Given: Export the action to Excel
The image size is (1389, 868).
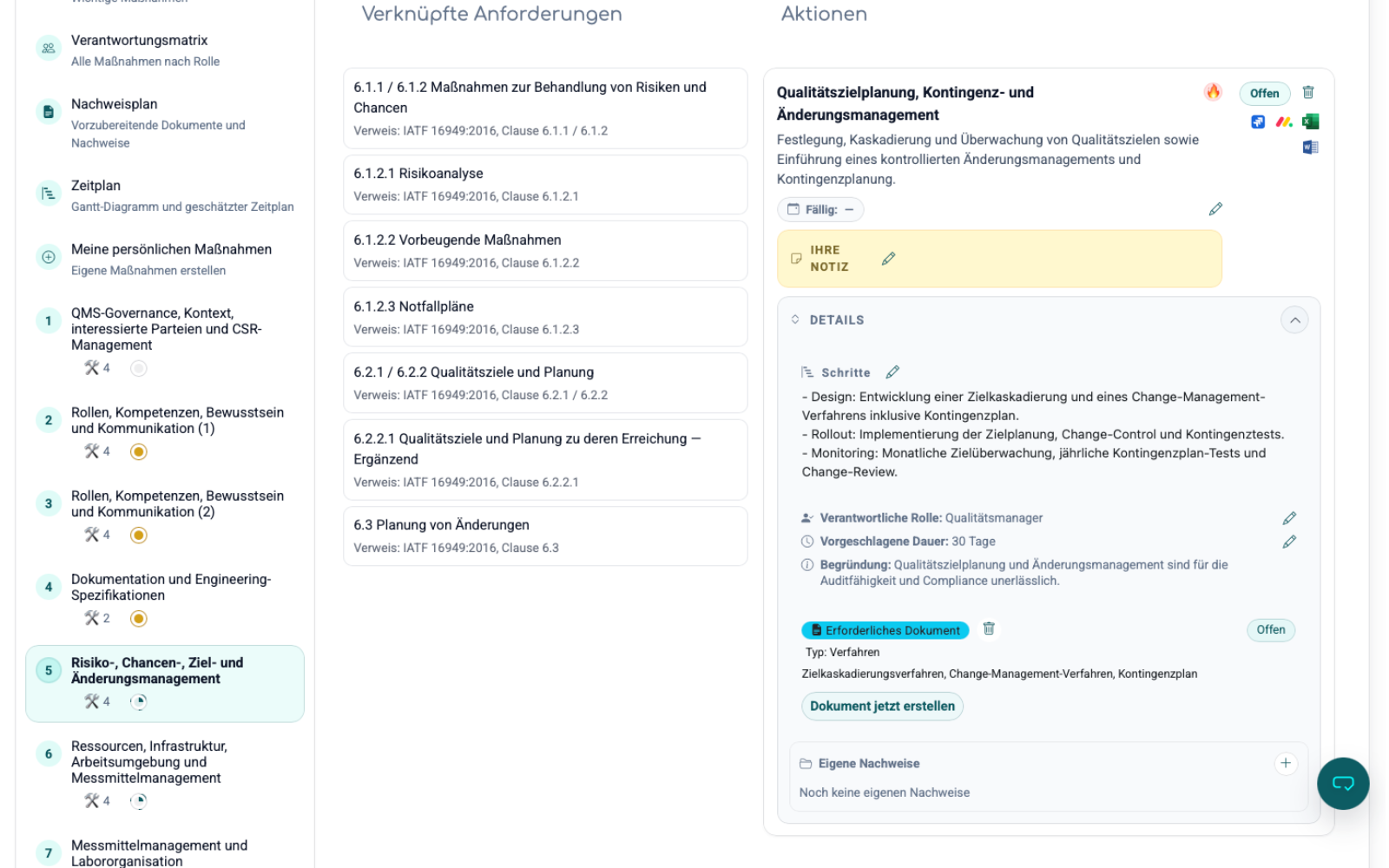Looking at the screenshot, I should (1311, 122).
